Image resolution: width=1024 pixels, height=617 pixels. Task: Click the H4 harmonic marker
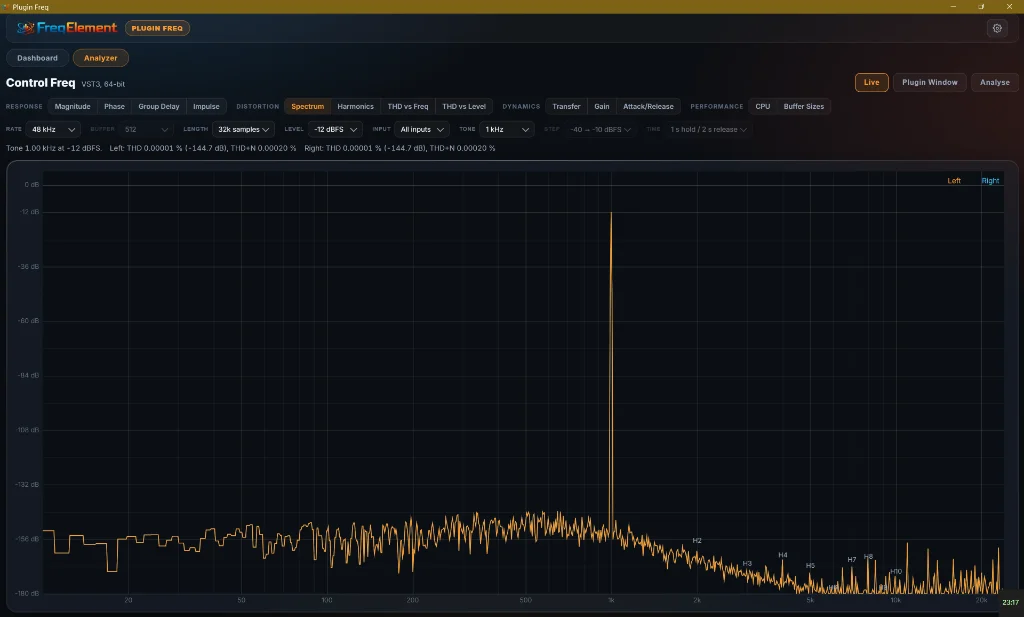782,555
